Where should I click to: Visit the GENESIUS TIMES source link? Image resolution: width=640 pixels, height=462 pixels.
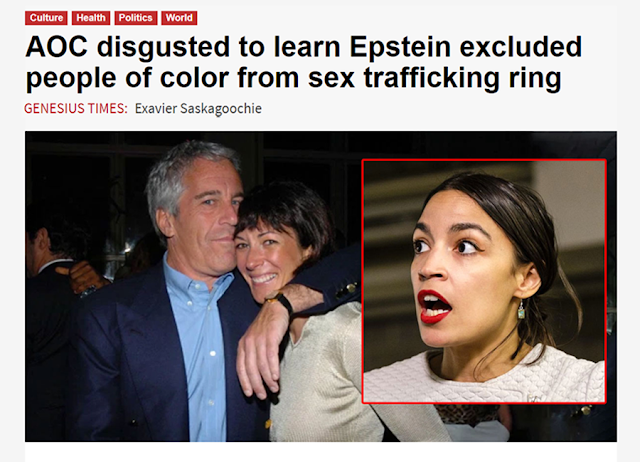pos(76,109)
